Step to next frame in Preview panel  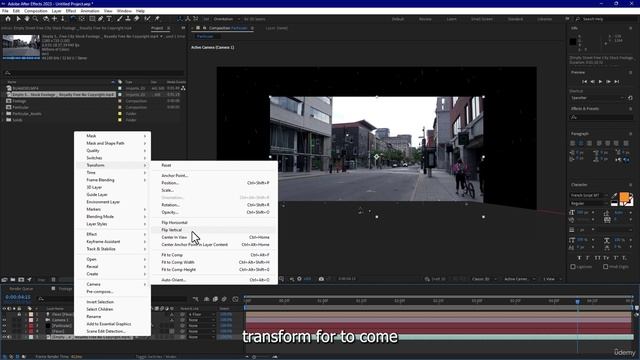click(x=608, y=82)
